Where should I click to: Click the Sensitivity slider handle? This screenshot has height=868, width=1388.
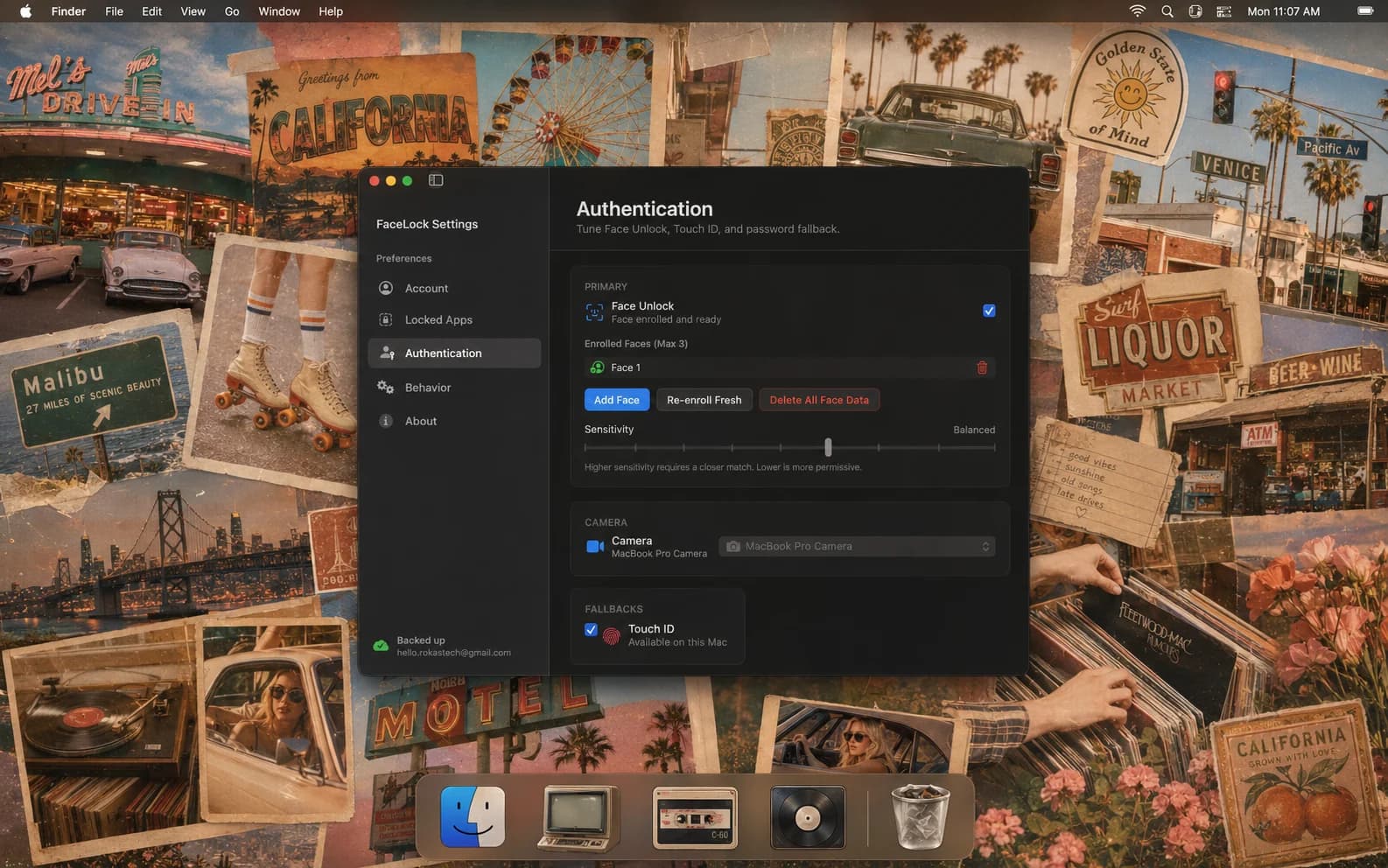(x=828, y=447)
